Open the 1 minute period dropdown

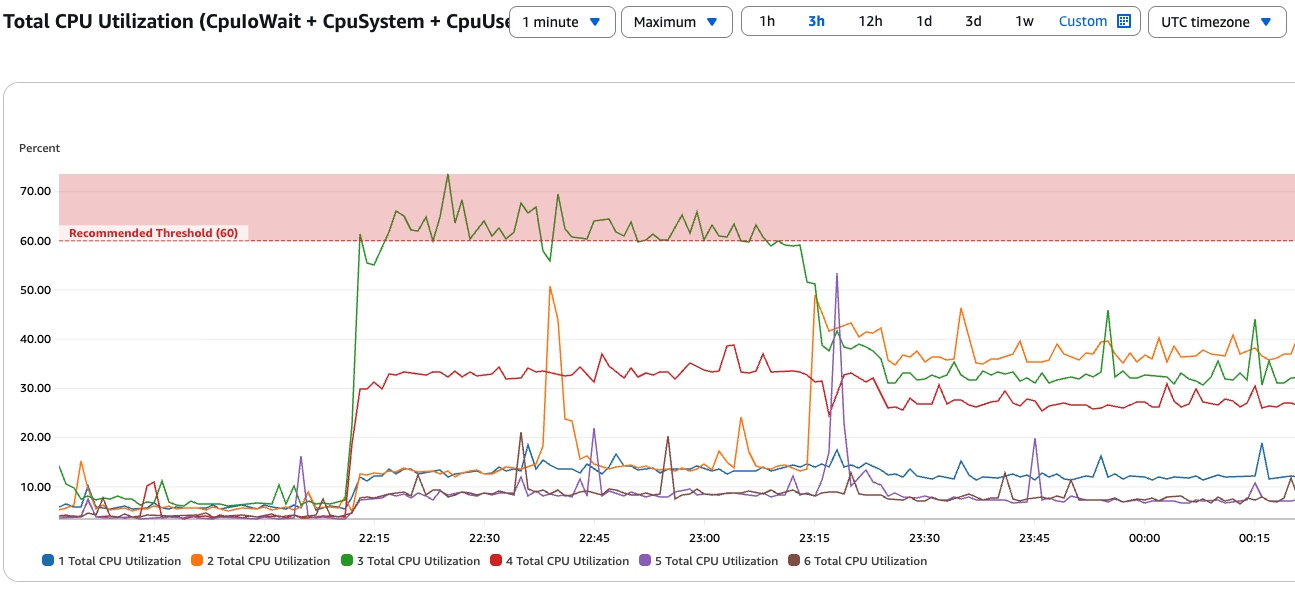tap(561, 21)
